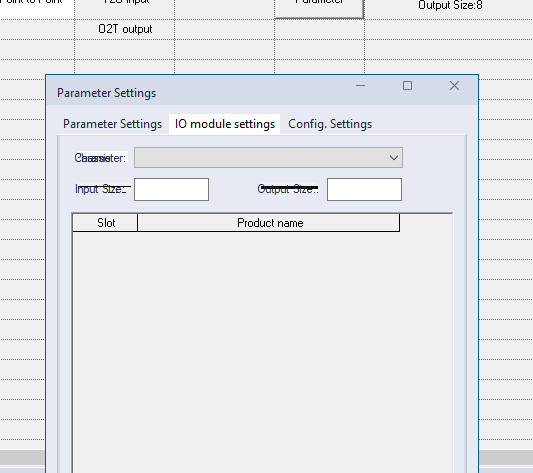This screenshot has width=533, height=473.
Task: Select the IO module settings tab
Action: coord(225,124)
